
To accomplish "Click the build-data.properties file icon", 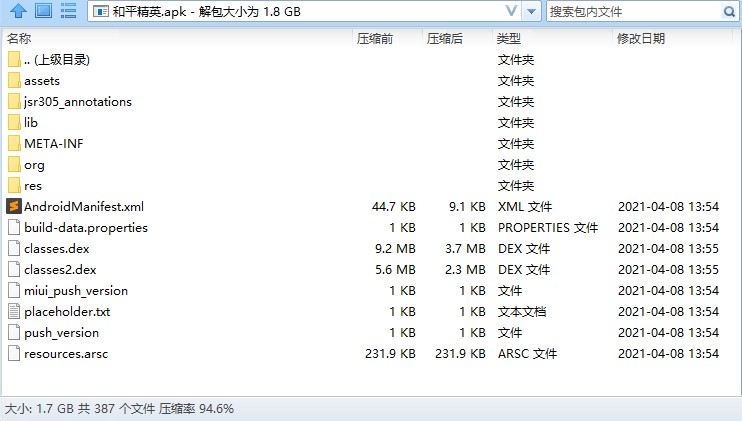I will click(14, 228).
